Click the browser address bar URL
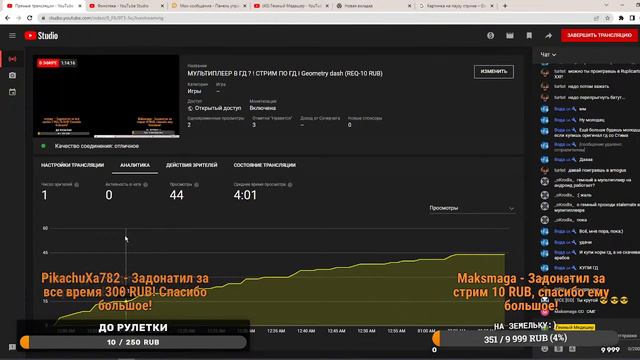640x360 pixels. pyautogui.click(x=106, y=18)
